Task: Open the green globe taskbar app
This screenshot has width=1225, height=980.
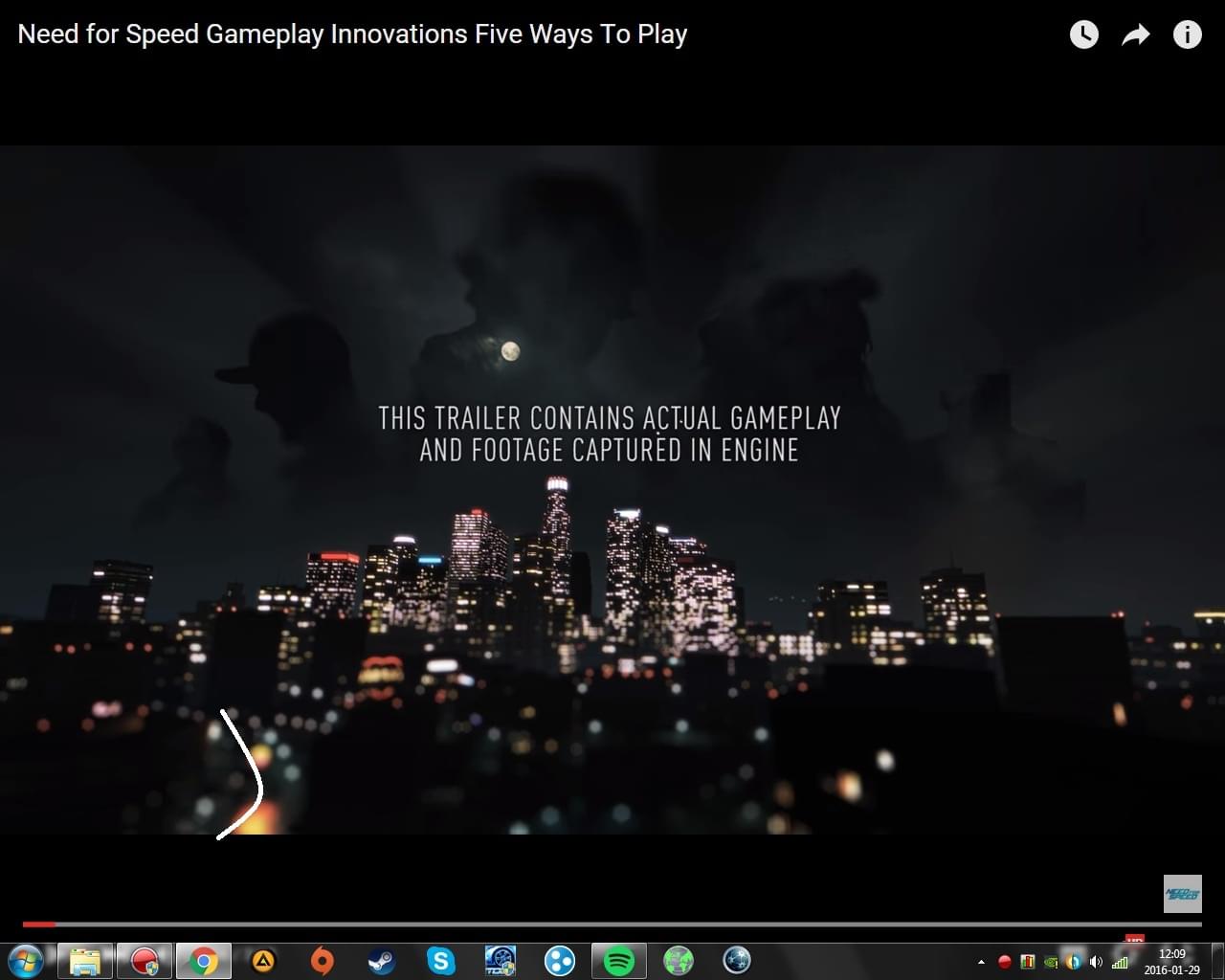Action: coord(679,961)
